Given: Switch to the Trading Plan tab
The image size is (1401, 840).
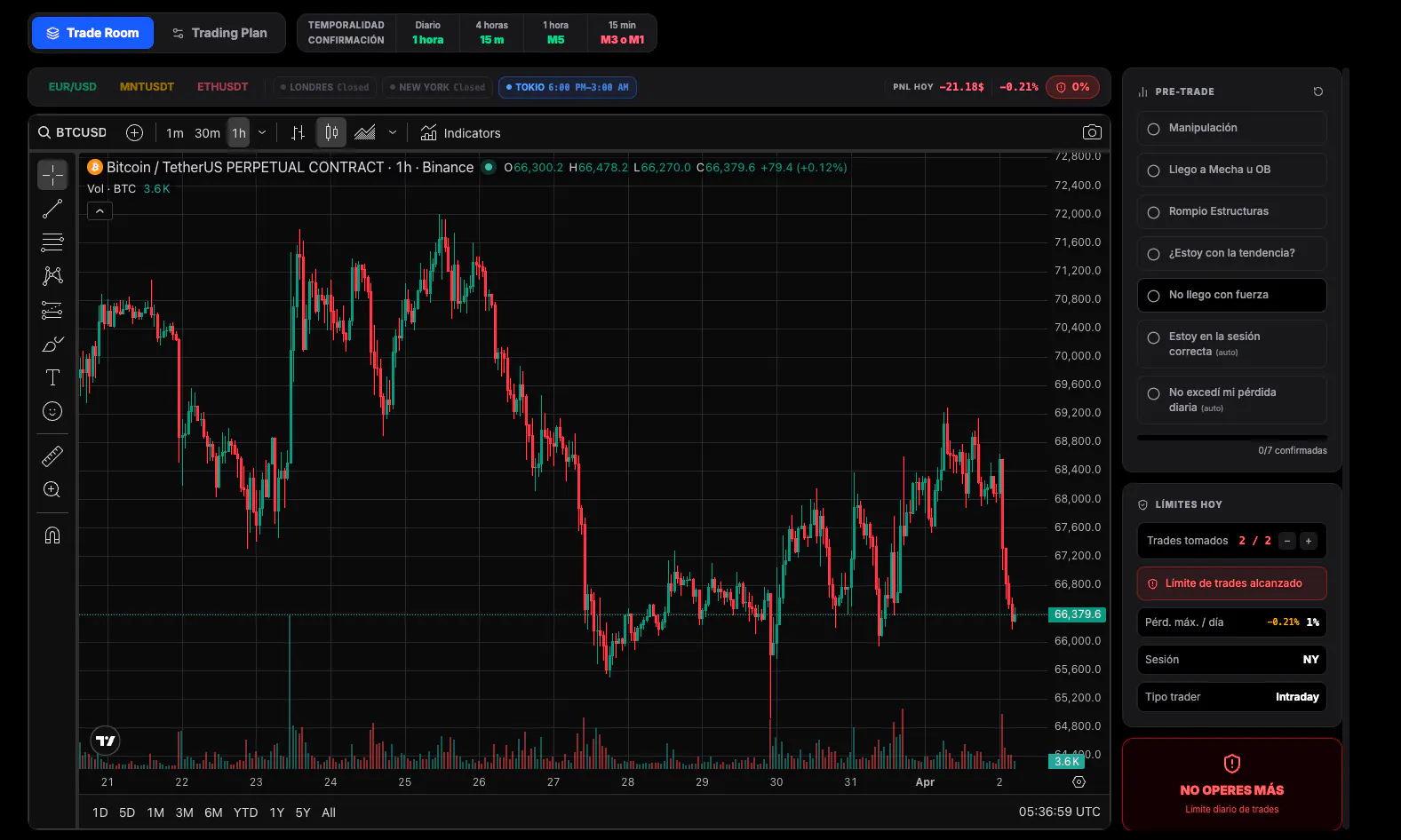Looking at the screenshot, I should [x=219, y=33].
